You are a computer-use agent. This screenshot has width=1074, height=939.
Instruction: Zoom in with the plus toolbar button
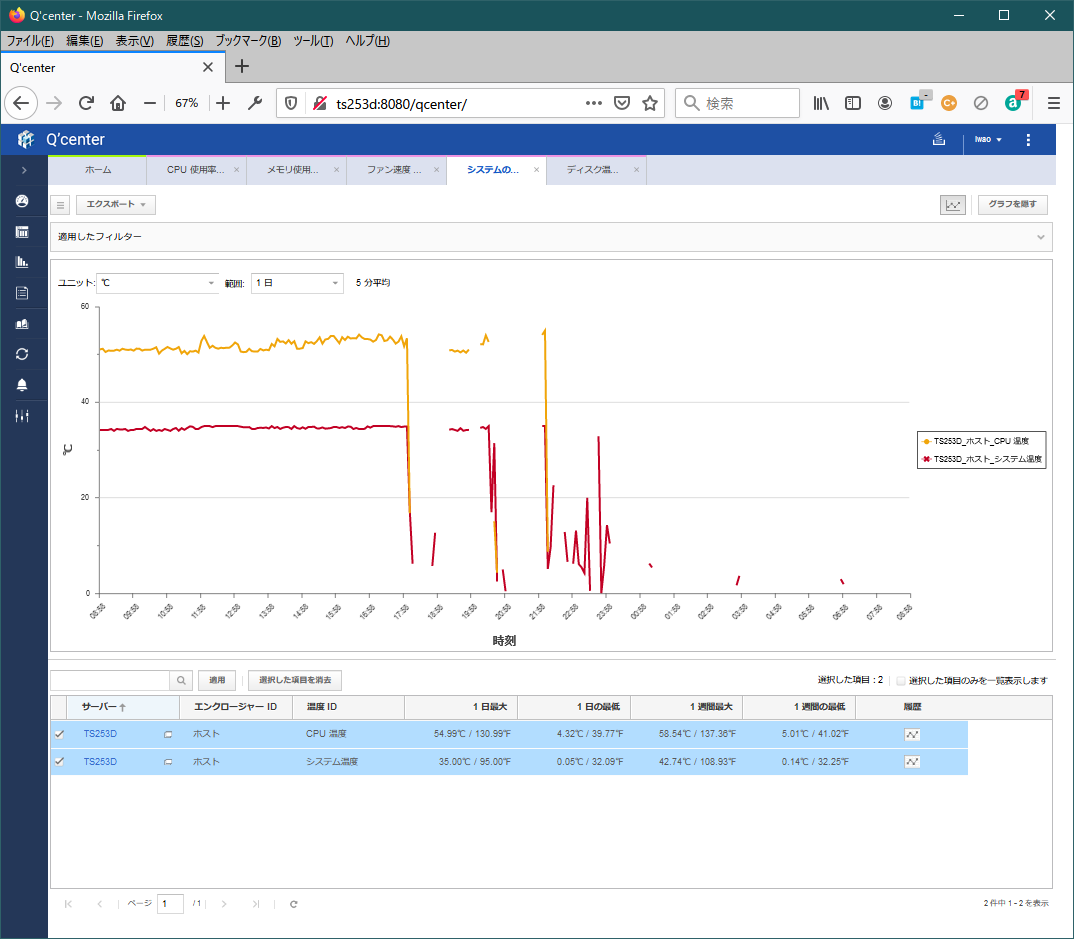pyautogui.click(x=223, y=103)
